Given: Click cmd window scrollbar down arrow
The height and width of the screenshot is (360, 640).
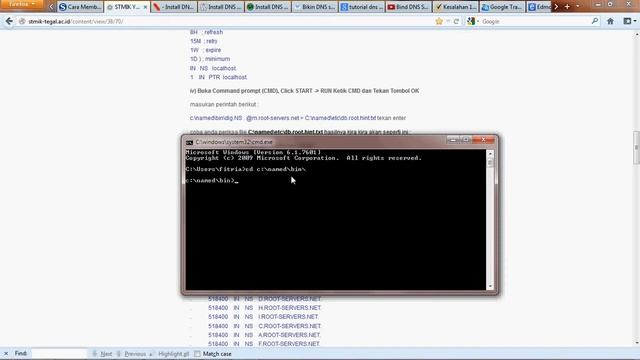Looking at the screenshot, I should pos(490,286).
